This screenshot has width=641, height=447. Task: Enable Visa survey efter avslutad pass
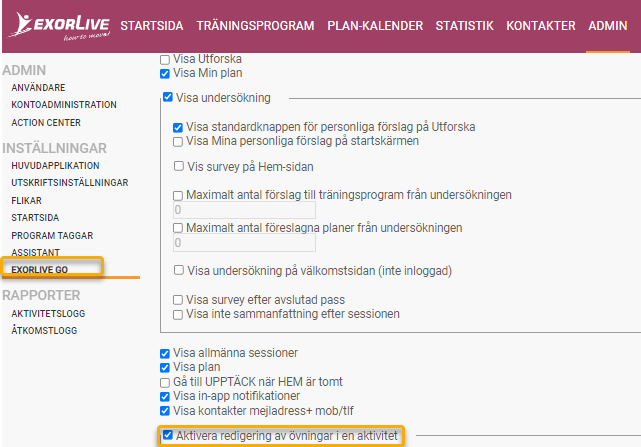click(178, 300)
